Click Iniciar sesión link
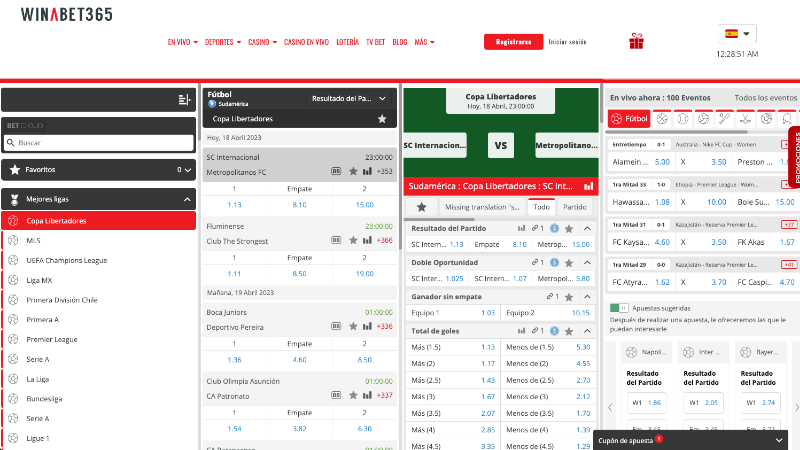800x450 pixels. tap(567, 42)
